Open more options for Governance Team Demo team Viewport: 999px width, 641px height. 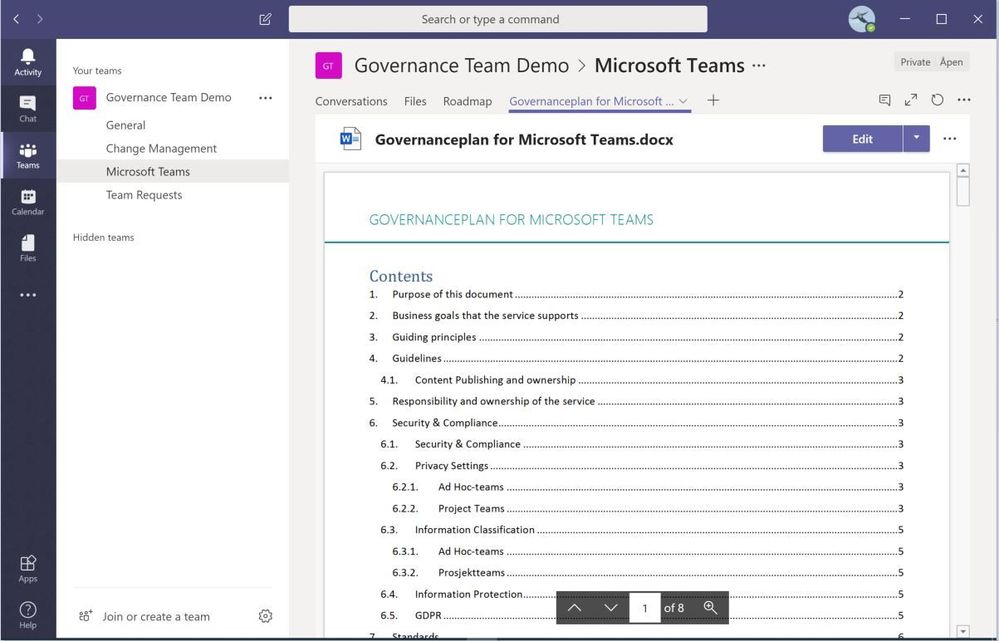pyautogui.click(x=265, y=97)
